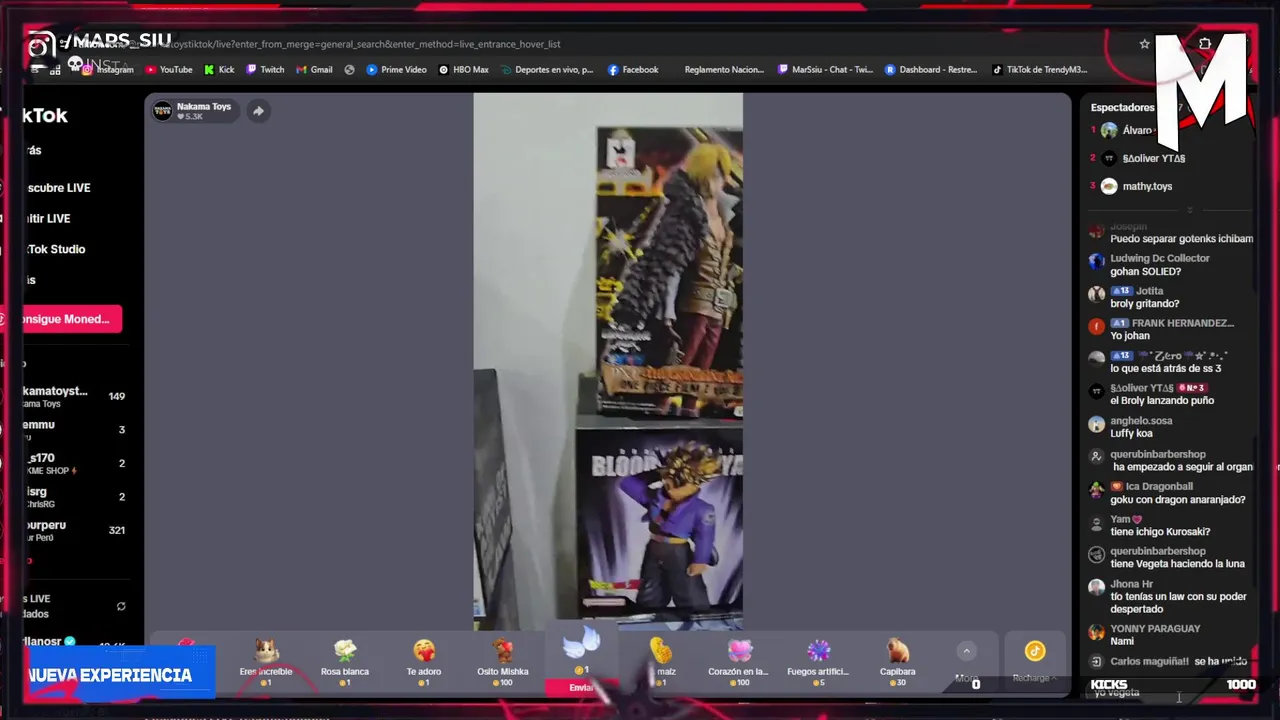Open the live channel with 321 viewers
The image size is (1280, 720).
(75, 530)
